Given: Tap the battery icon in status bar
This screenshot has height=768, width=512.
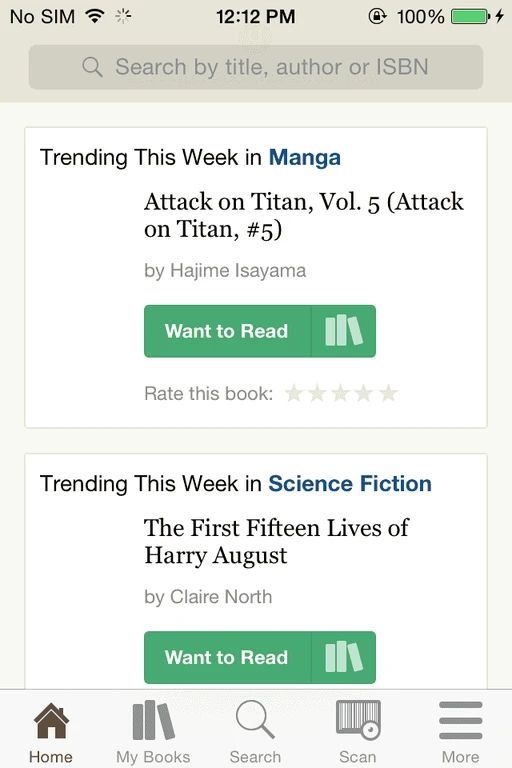Looking at the screenshot, I should tap(470, 17).
